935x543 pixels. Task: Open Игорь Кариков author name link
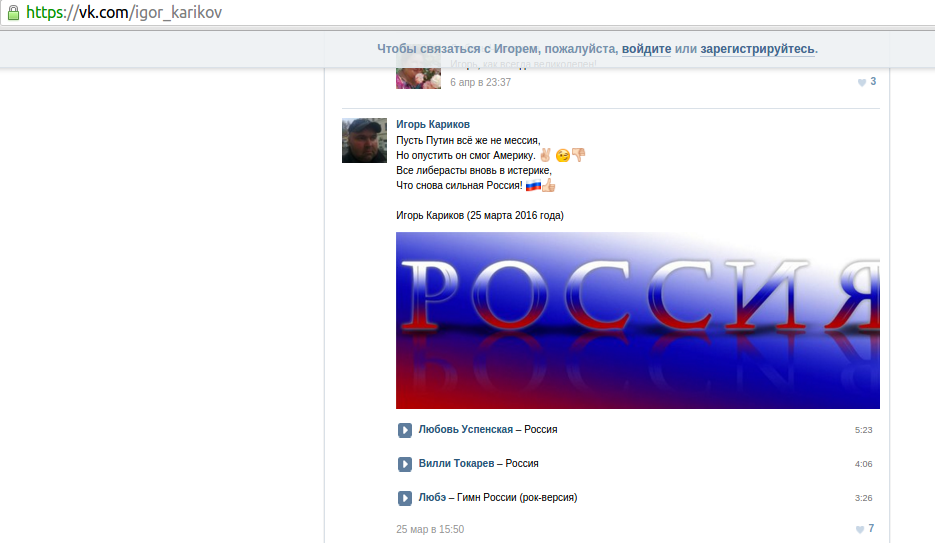pyautogui.click(x=433, y=124)
